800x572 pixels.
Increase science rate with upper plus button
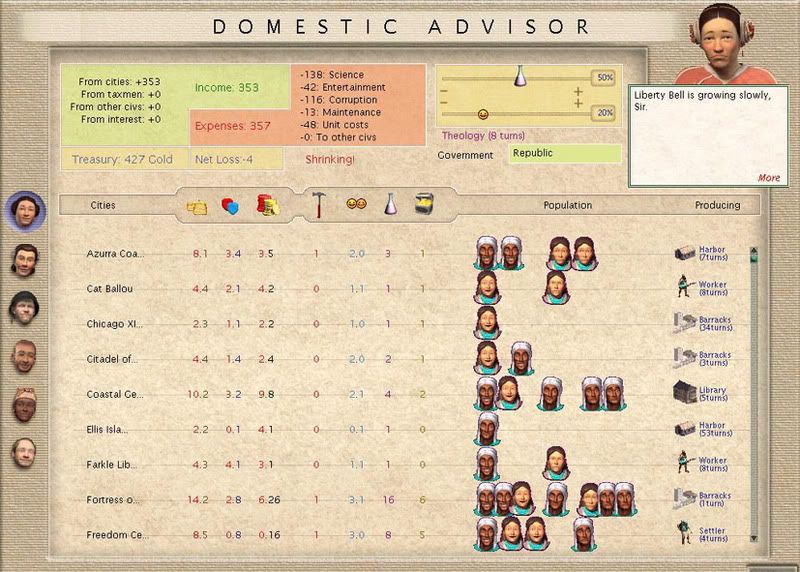pos(578,92)
